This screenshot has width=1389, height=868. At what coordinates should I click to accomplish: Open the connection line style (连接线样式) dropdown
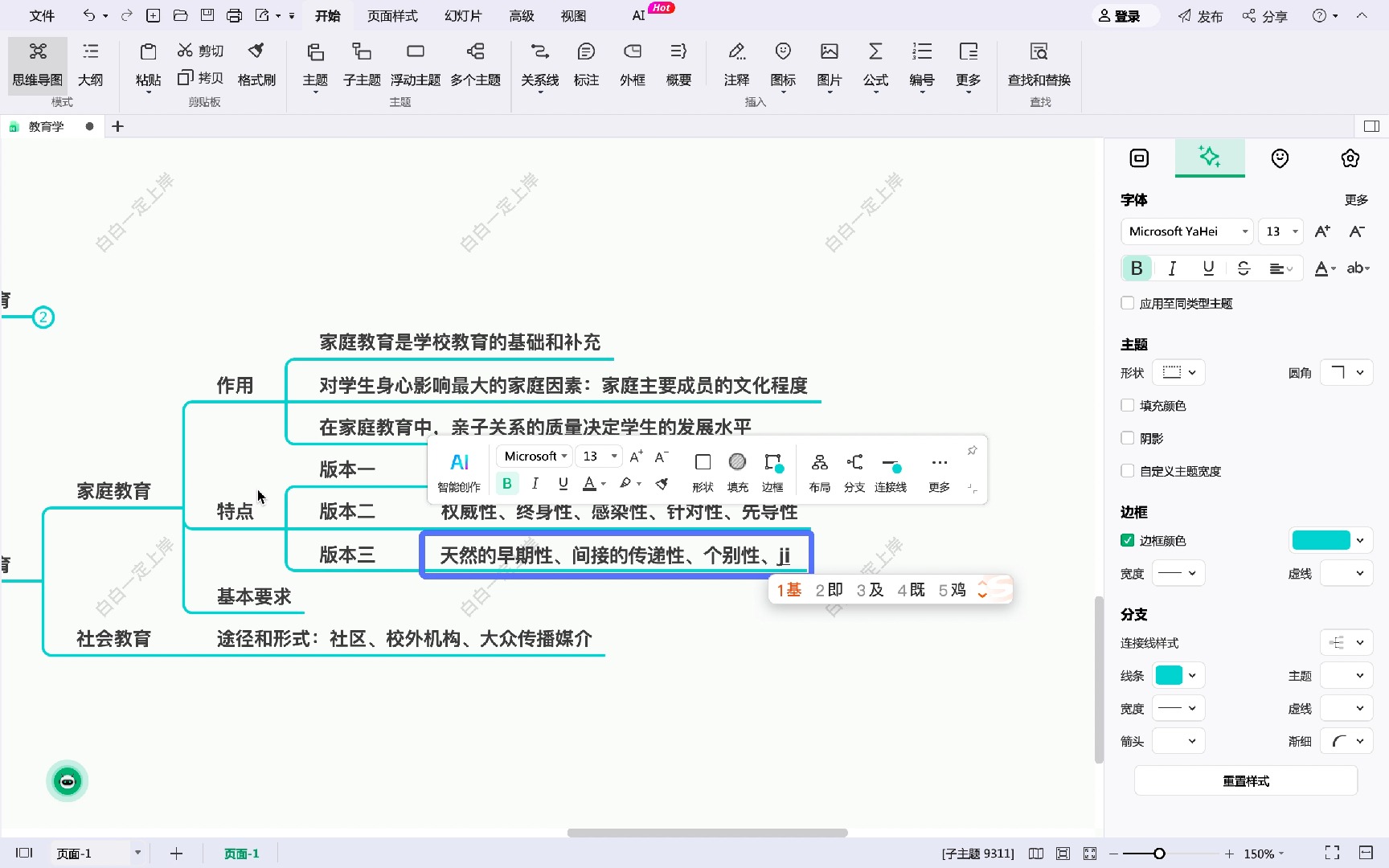coord(1346,642)
